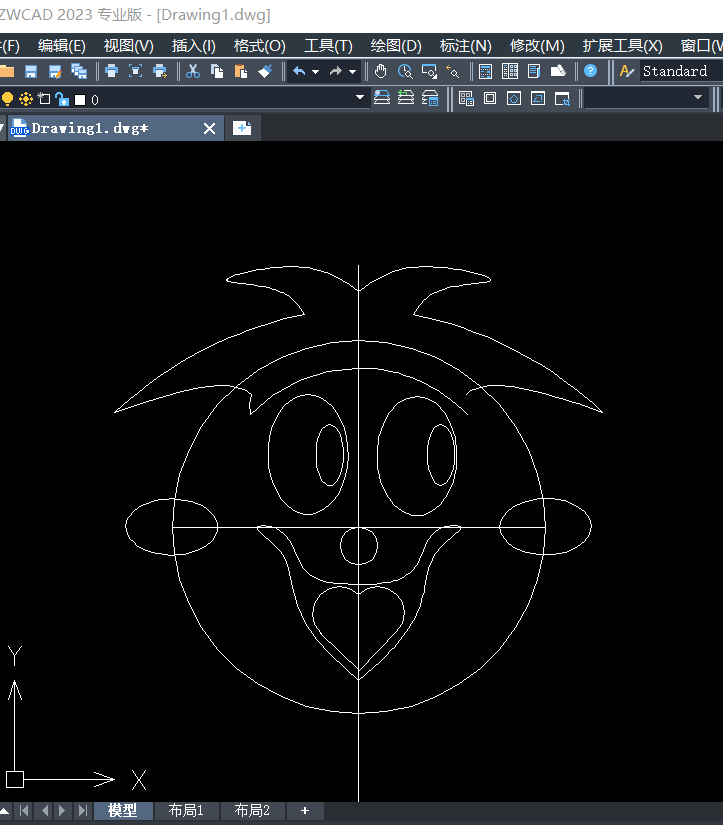Open the 修改(M) menu
Image resolution: width=723 pixels, height=825 pixels.
point(537,46)
